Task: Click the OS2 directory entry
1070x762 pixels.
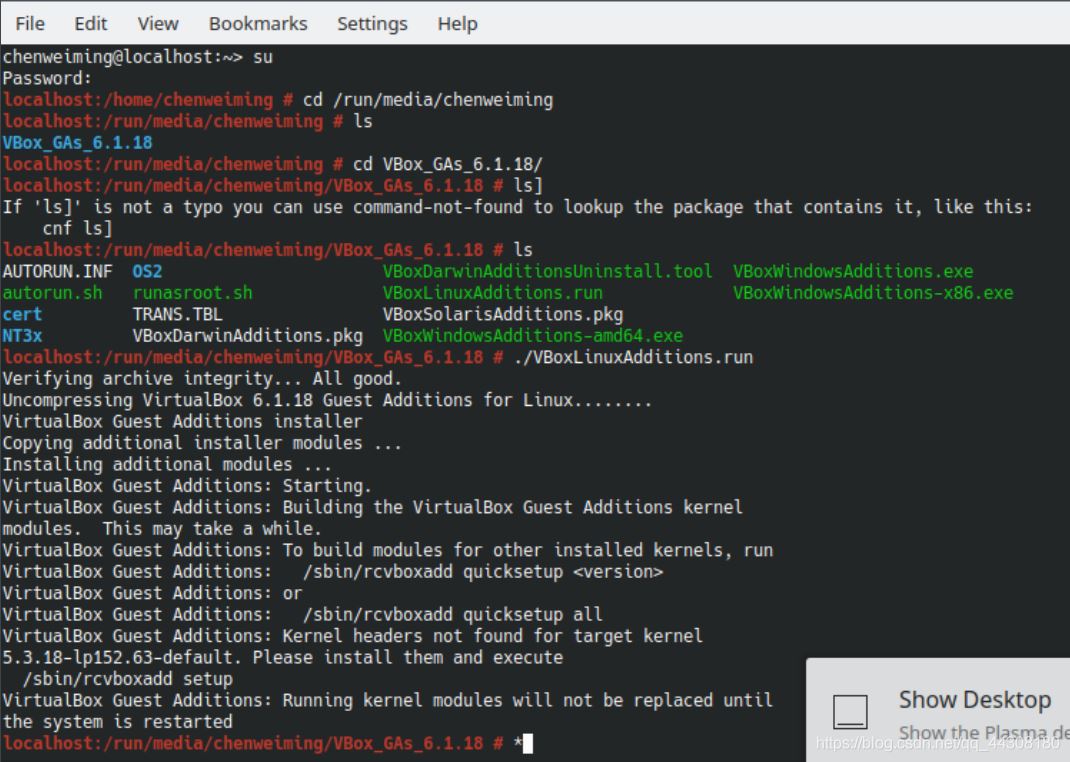Action: click(x=147, y=272)
